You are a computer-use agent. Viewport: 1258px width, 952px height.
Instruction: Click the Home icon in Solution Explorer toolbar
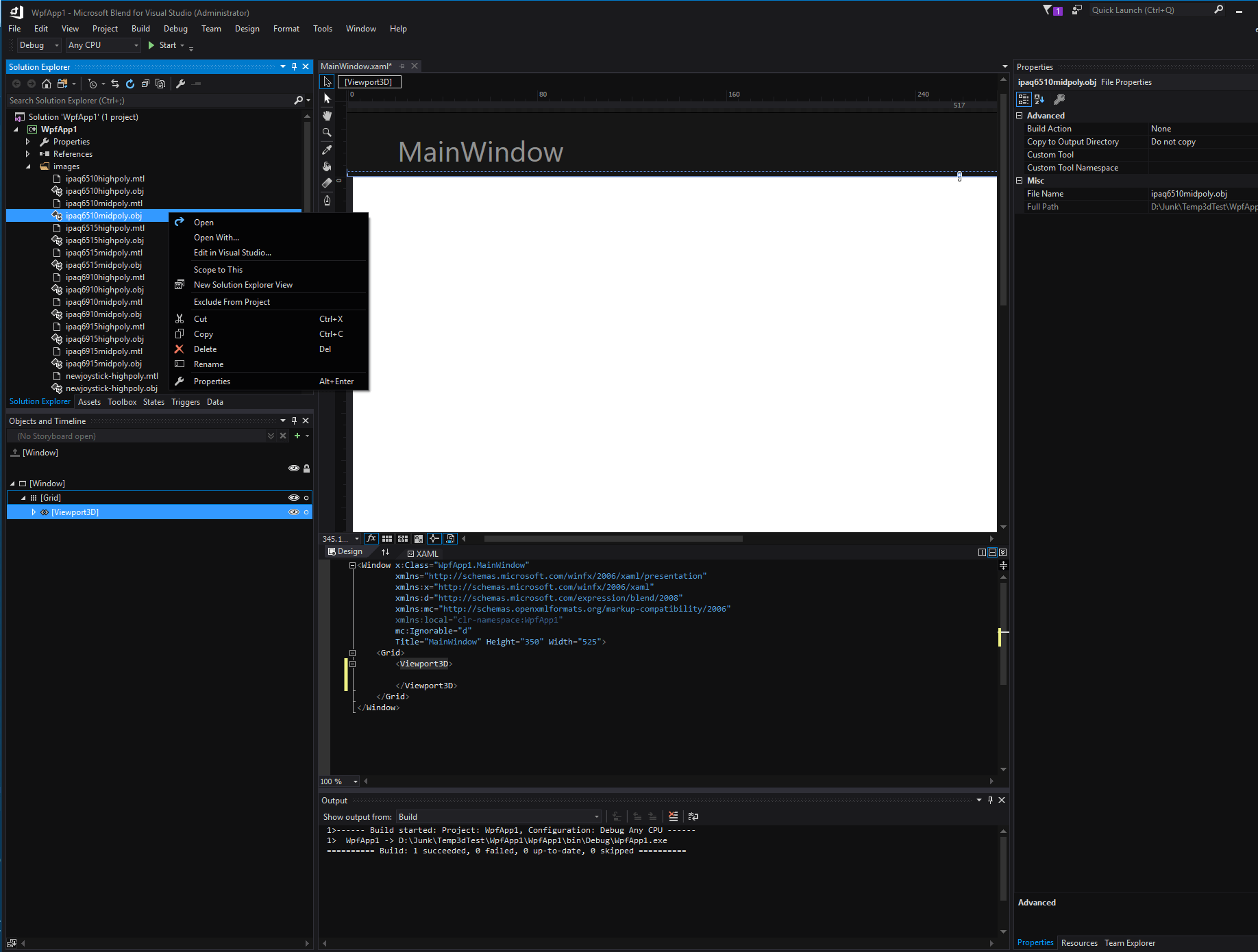[x=47, y=84]
